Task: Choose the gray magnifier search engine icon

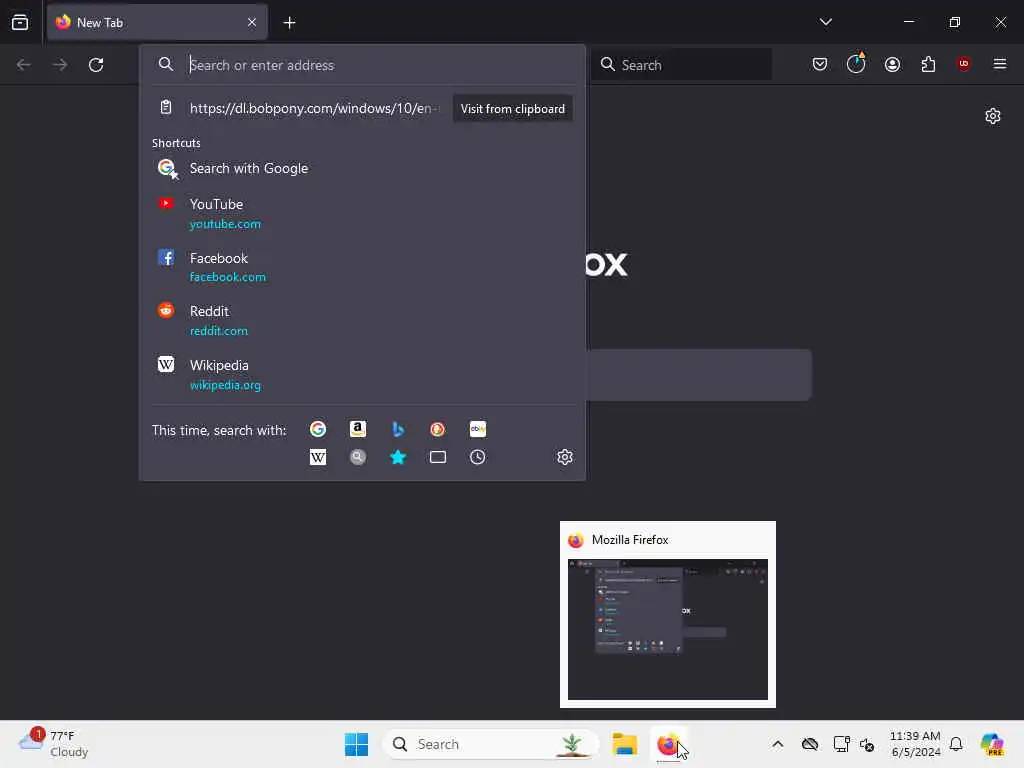Action: point(358,457)
